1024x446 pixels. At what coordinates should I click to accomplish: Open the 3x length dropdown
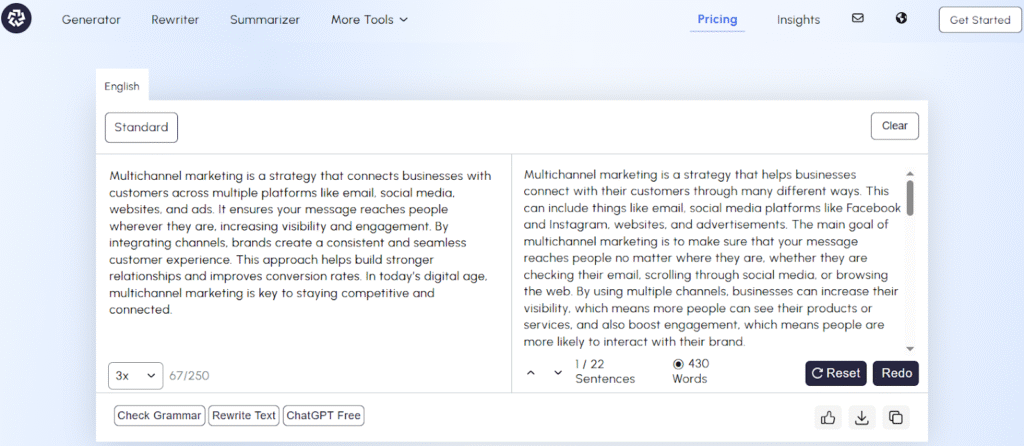click(135, 375)
